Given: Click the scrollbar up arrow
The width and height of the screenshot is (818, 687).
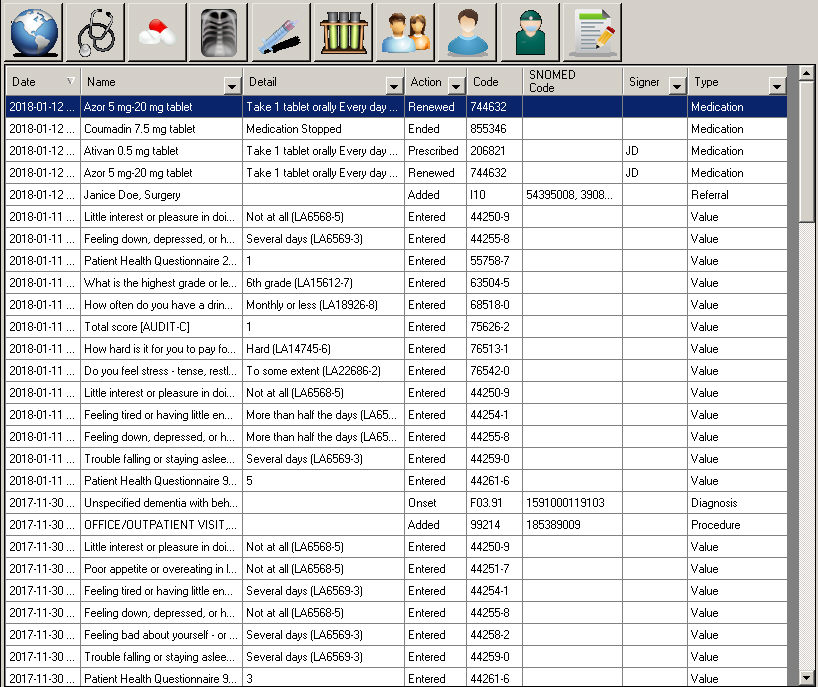Looking at the screenshot, I should (x=806, y=73).
